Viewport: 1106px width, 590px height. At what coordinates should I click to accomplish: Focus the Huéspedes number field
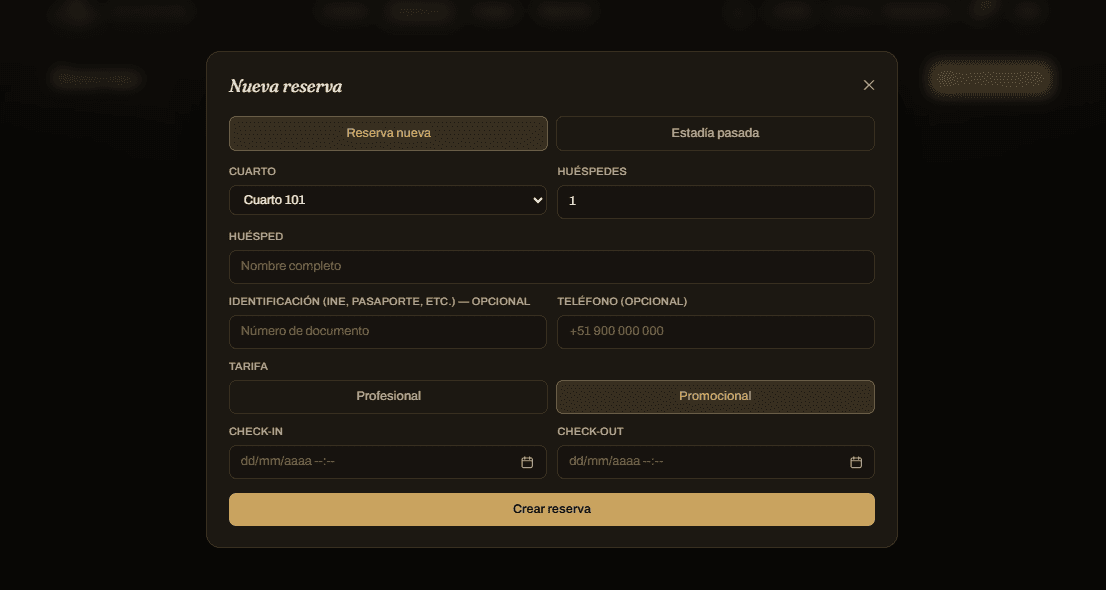[716, 202]
